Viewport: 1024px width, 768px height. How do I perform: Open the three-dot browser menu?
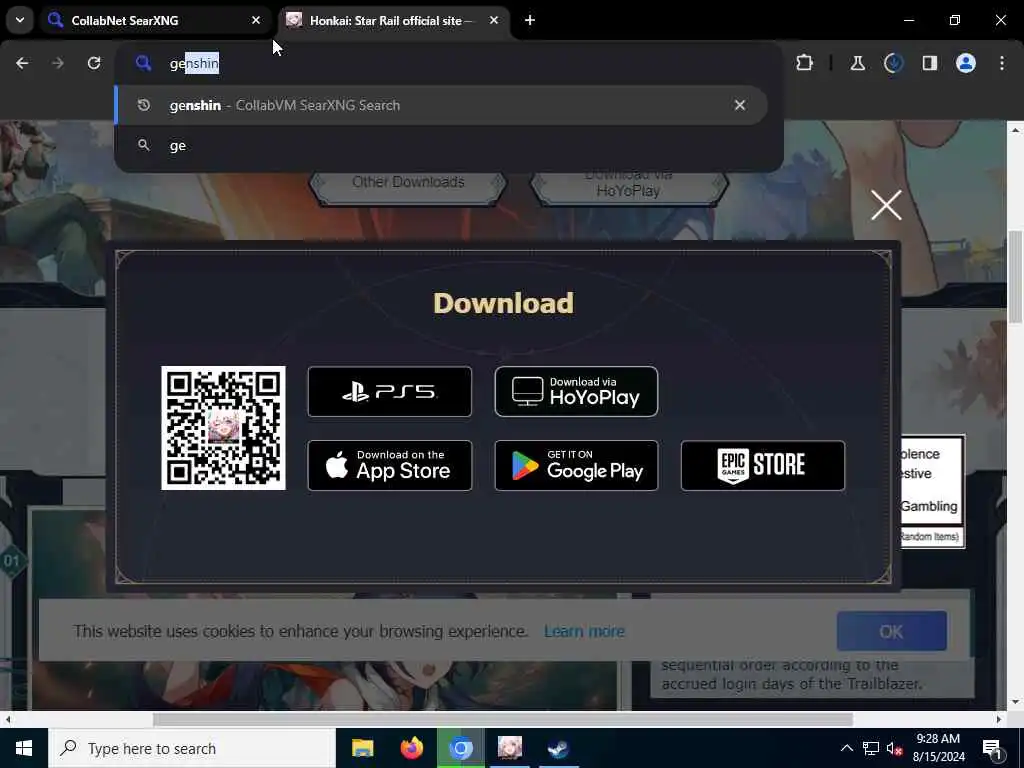[1001, 63]
